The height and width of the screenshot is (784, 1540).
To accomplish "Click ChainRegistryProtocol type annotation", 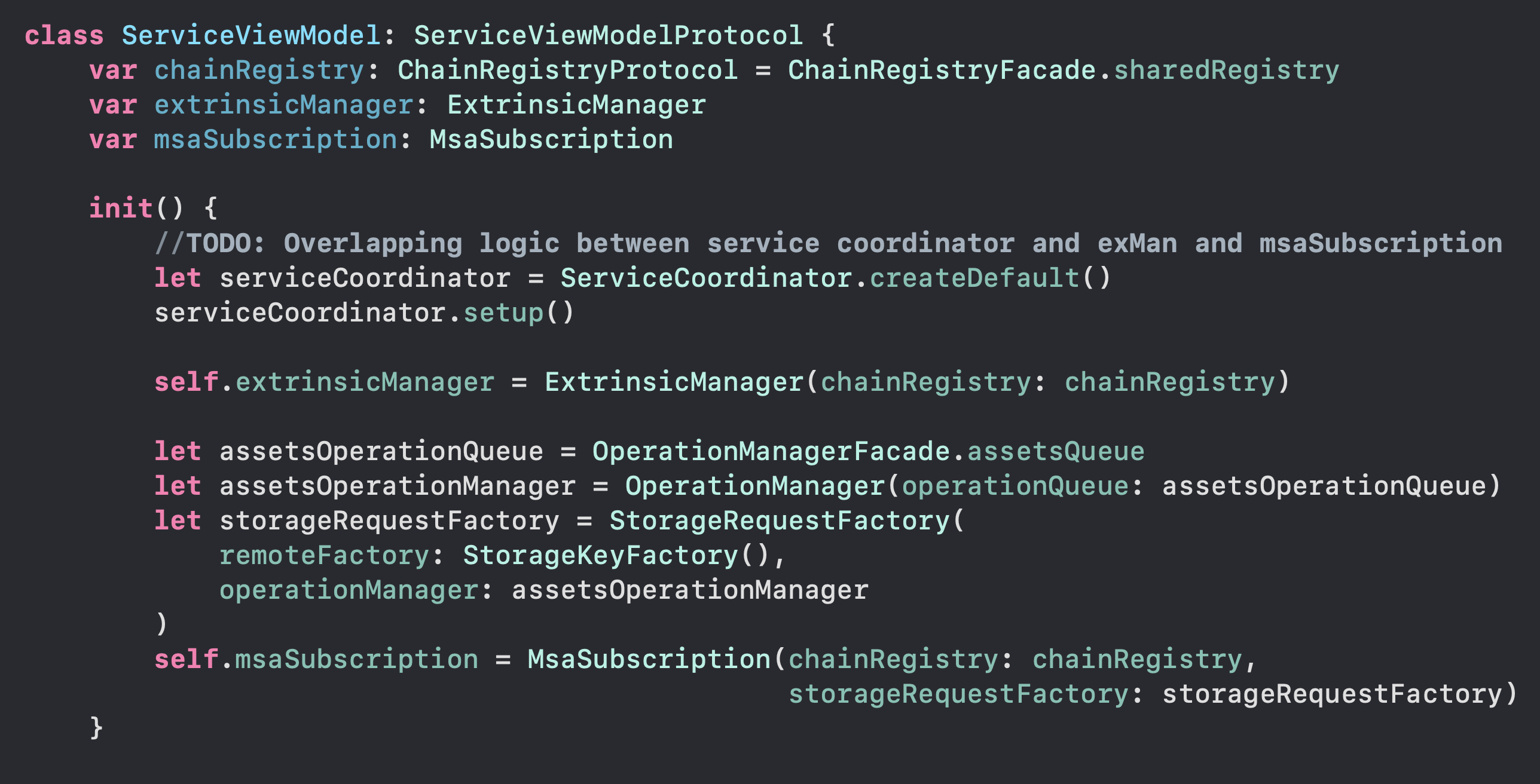I will pyautogui.click(x=567, y=70).
